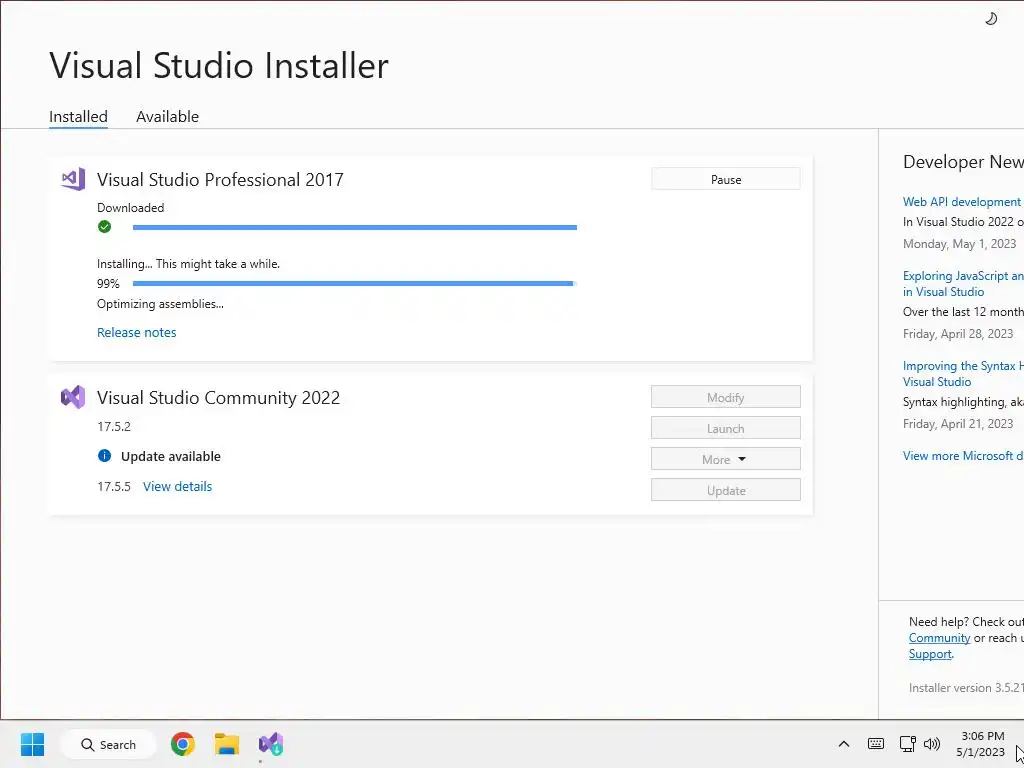Click the Developer News heading
Viewport: 1024px width, 768px height.
[x=963, y=162]
